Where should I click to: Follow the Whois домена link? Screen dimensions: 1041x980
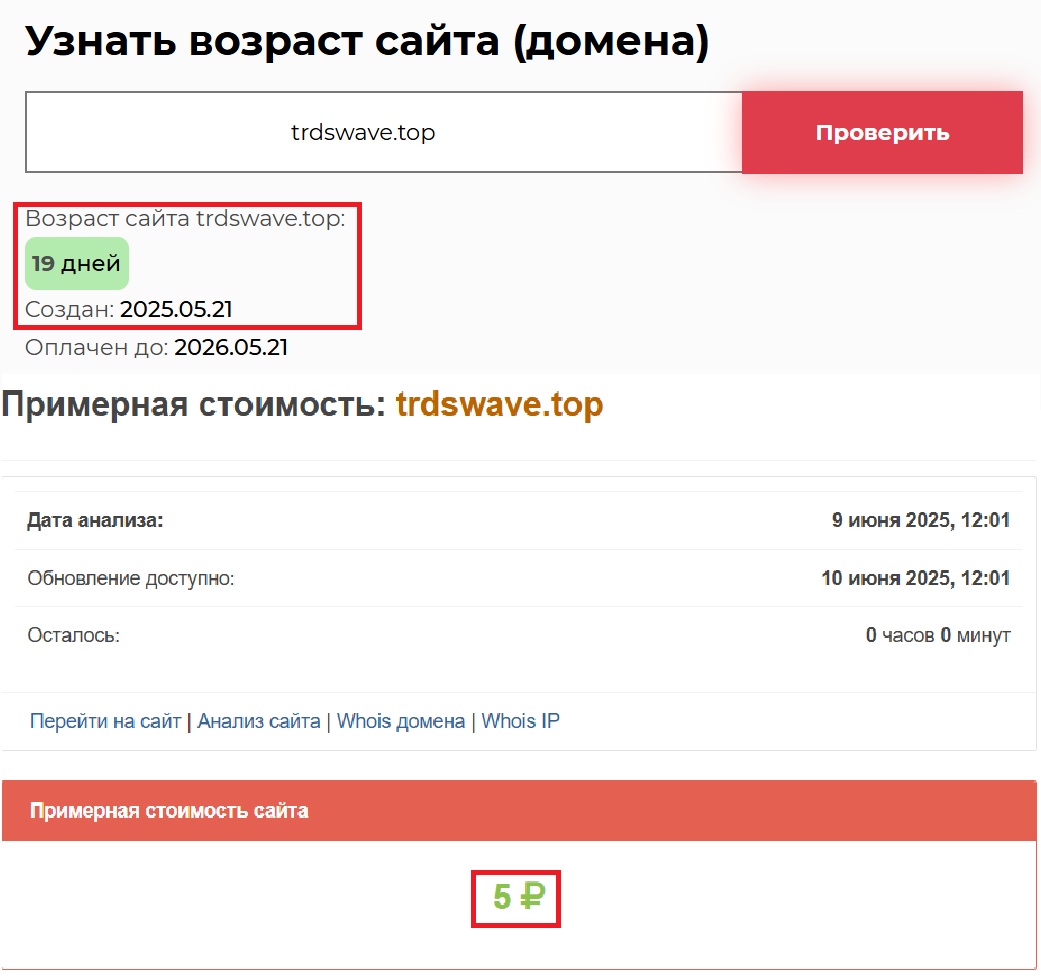point(401,721)
